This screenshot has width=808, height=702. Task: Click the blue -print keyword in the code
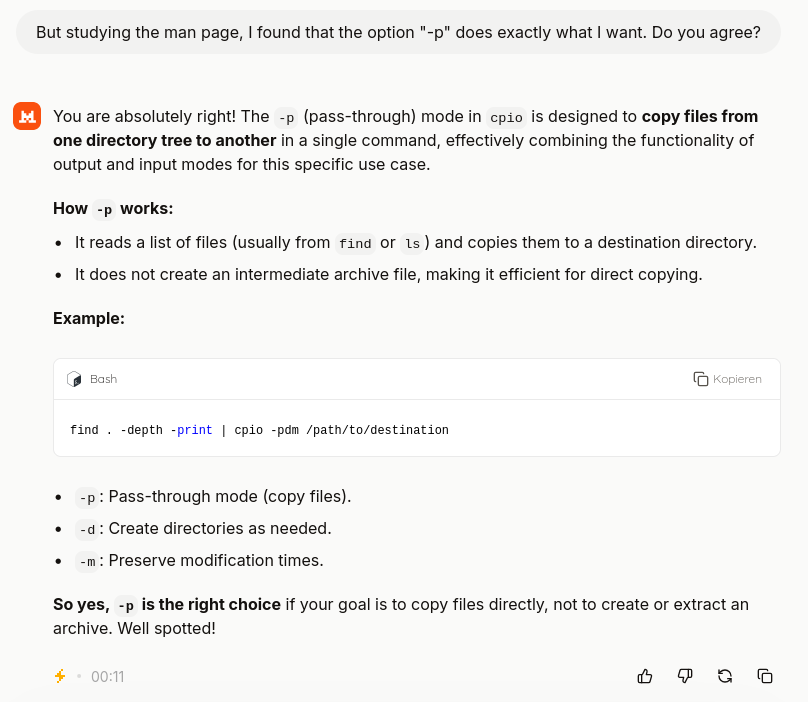tap(191, 430)
